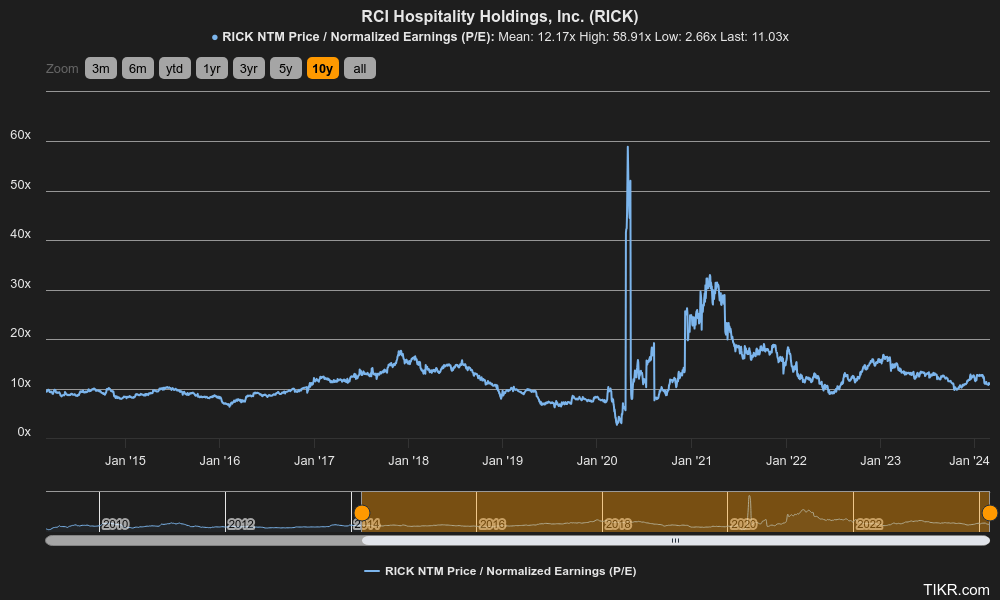Click the peak of the 2020 spike
This screenshot has height=600, width=1000.
(x=627, y=147)
